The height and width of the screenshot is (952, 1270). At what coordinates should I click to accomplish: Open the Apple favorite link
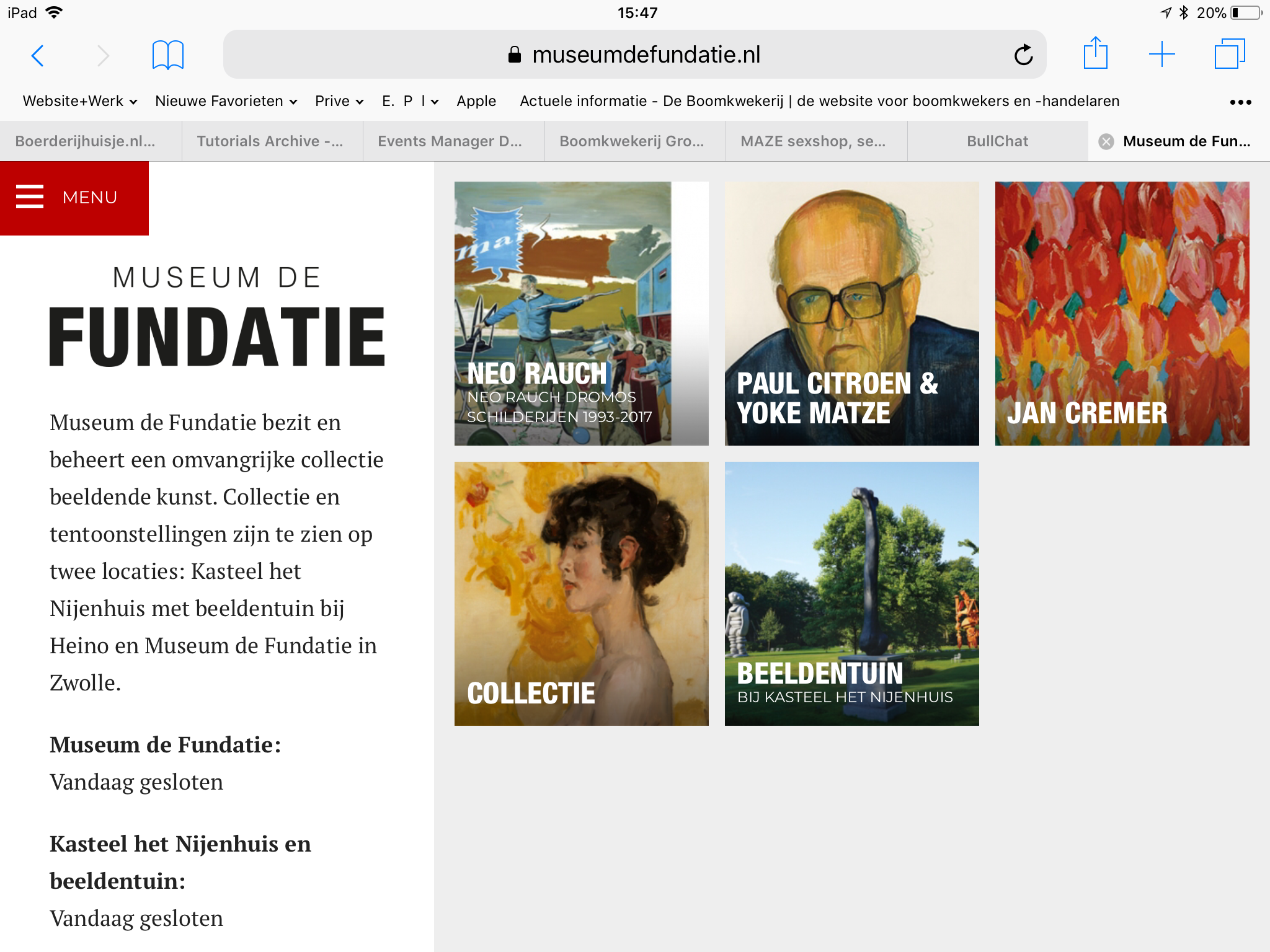(476, 101)
